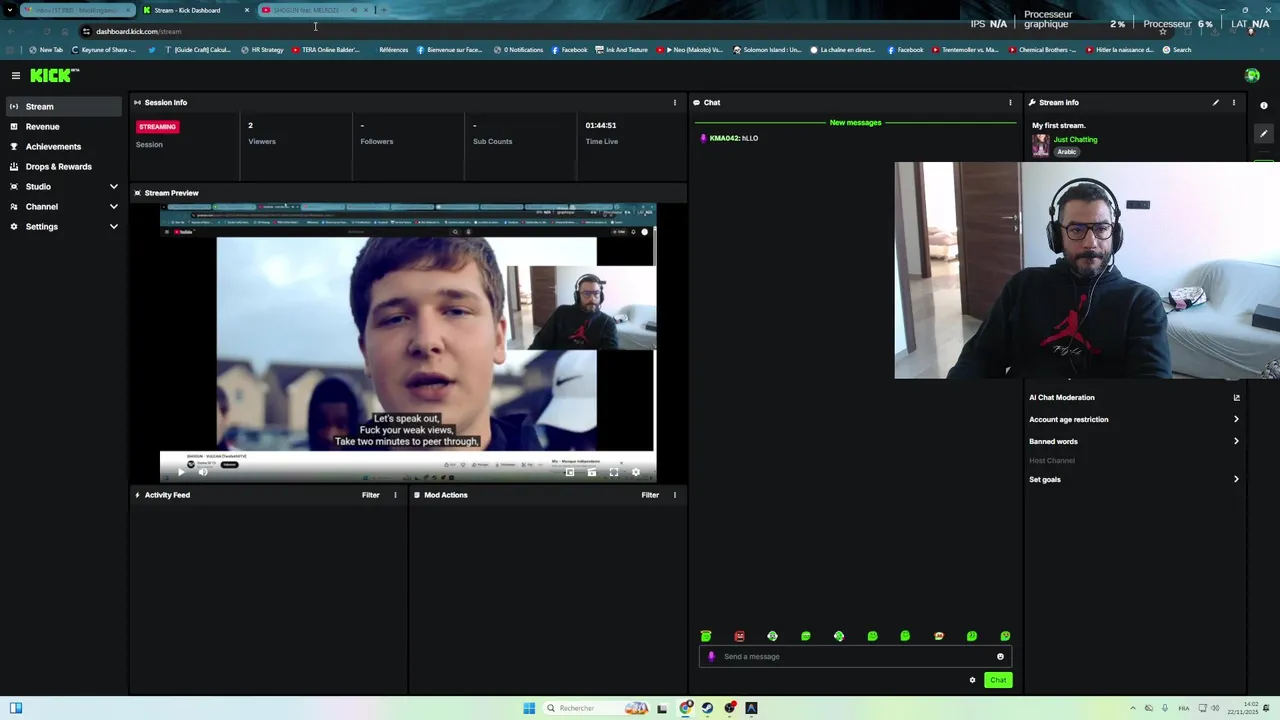The image size is (1280, 720).
Task: Click the purple identity badge in chat input
Action: [x=711, y=657]
